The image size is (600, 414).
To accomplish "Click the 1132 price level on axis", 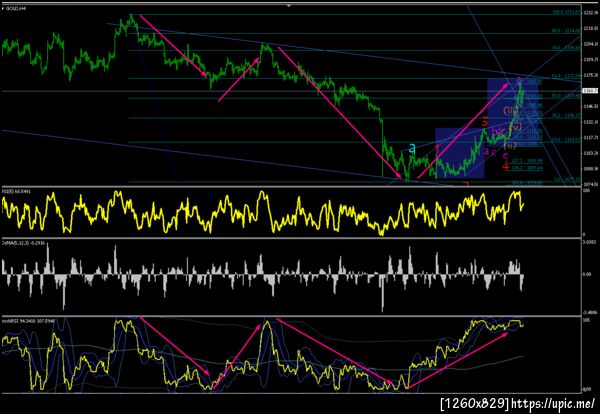I will click(590, 122).
